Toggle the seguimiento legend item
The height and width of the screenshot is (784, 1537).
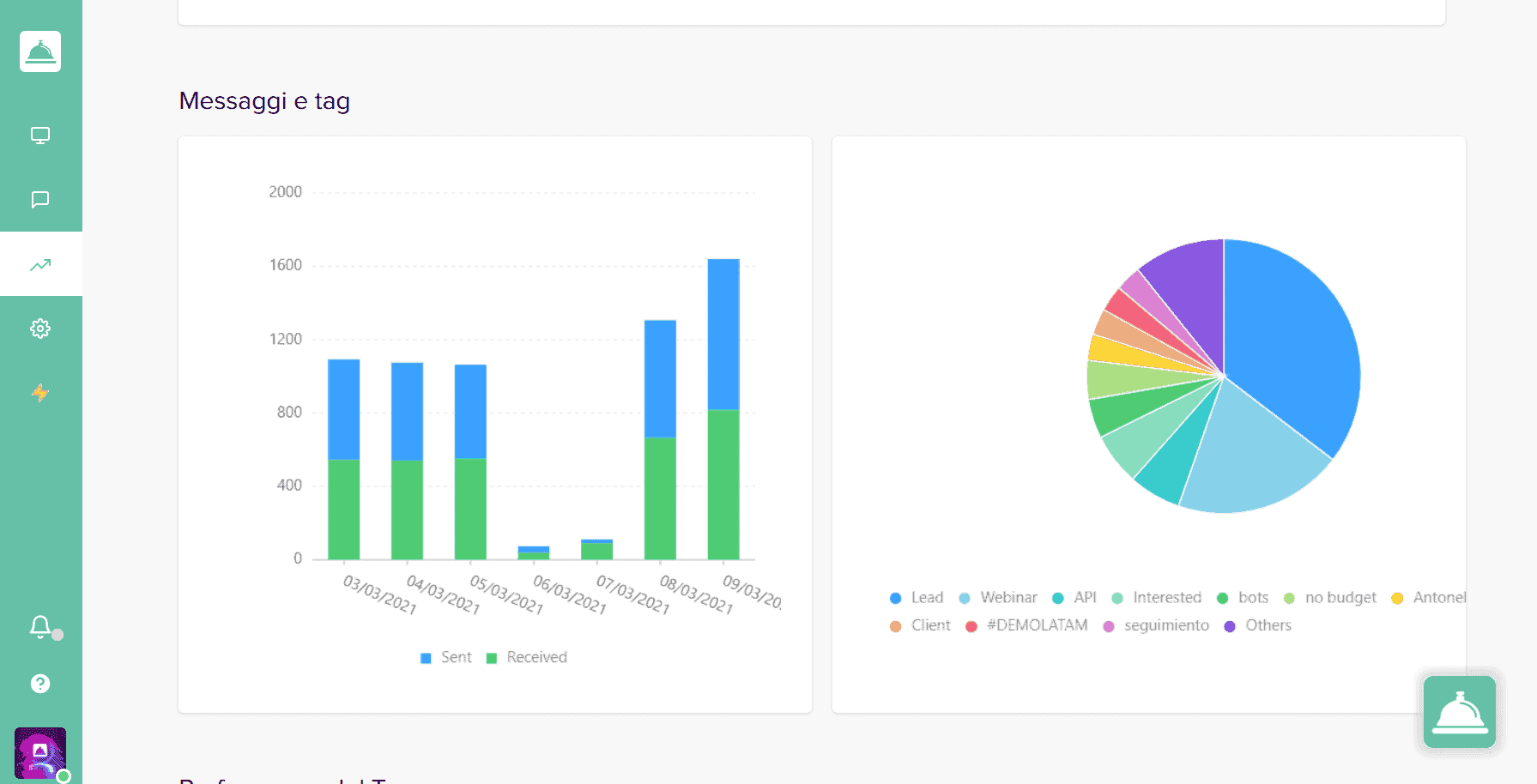(1156, 626)
